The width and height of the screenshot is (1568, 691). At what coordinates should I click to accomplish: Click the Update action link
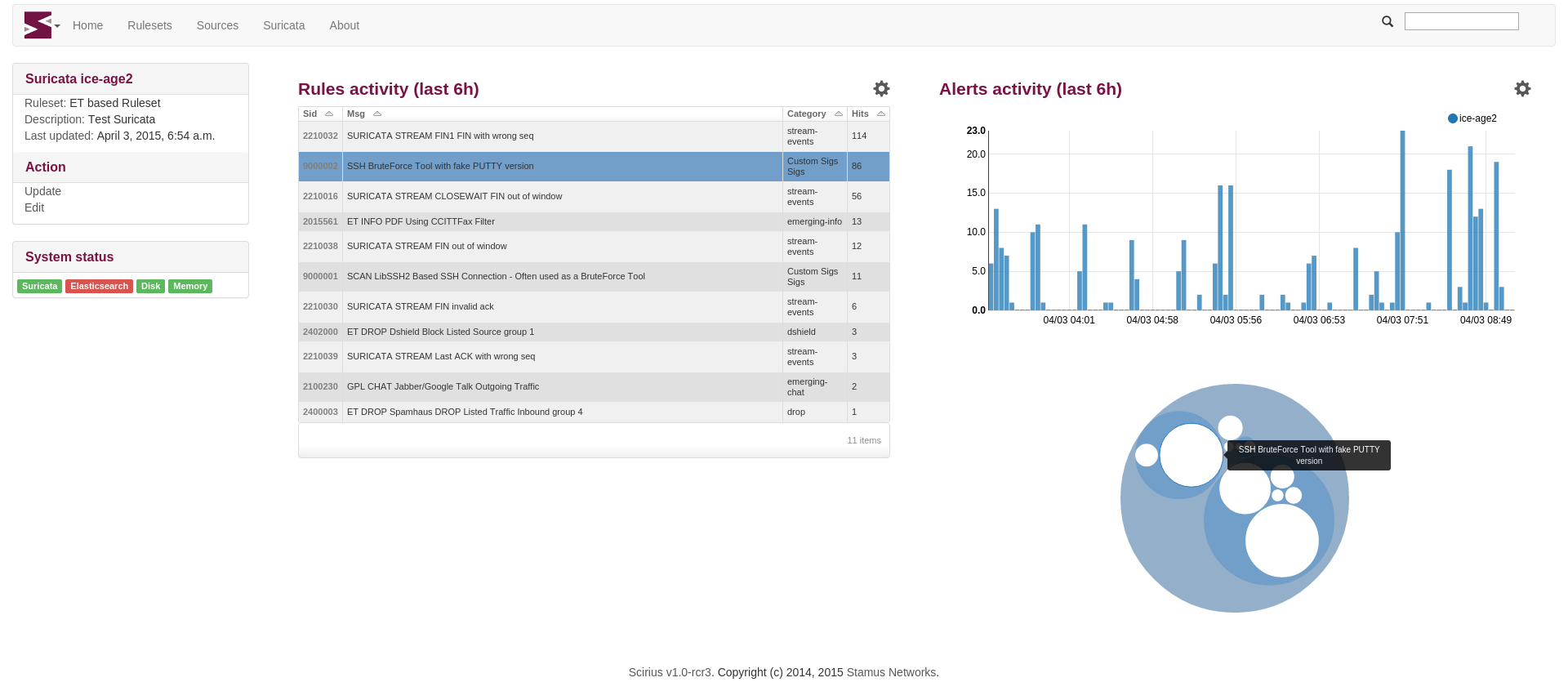42,191
